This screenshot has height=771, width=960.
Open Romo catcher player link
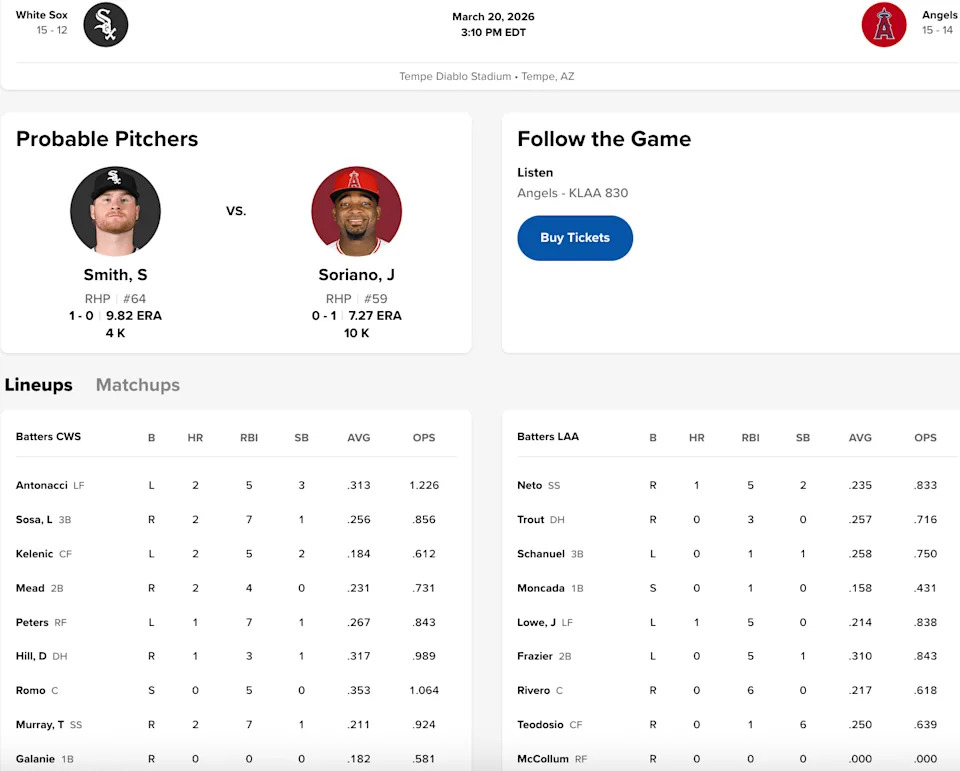tap(31, 690)
